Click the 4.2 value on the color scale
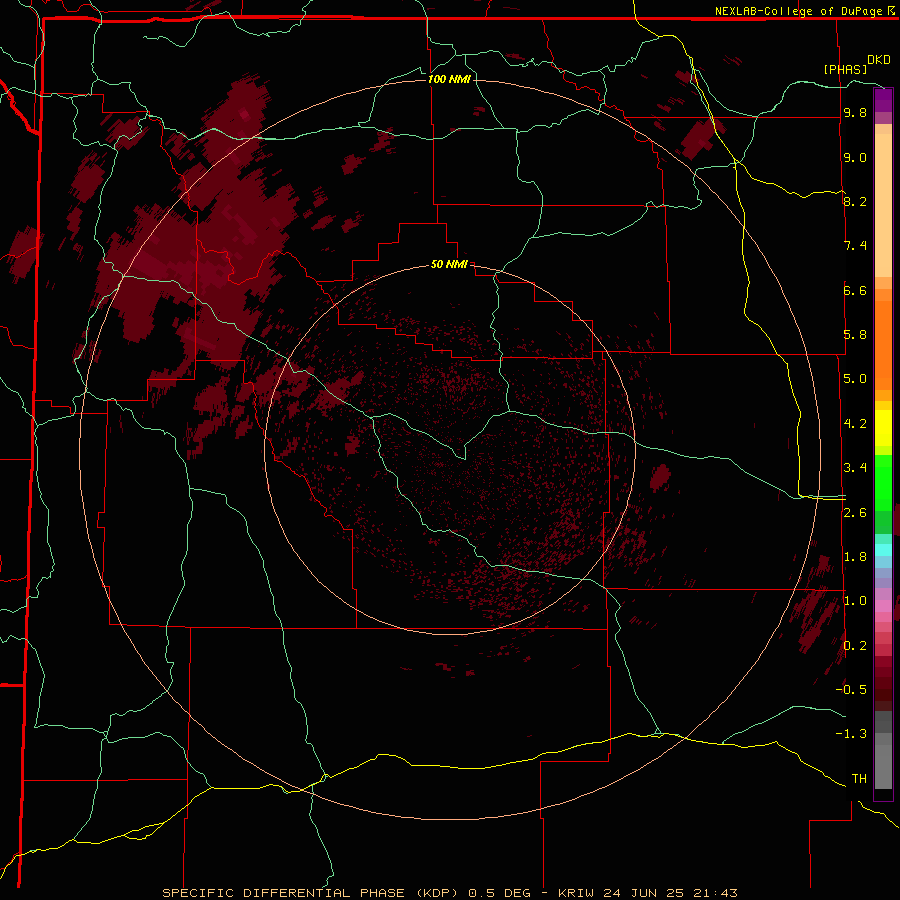Screen dimensions: 900x900 [855, 424]
